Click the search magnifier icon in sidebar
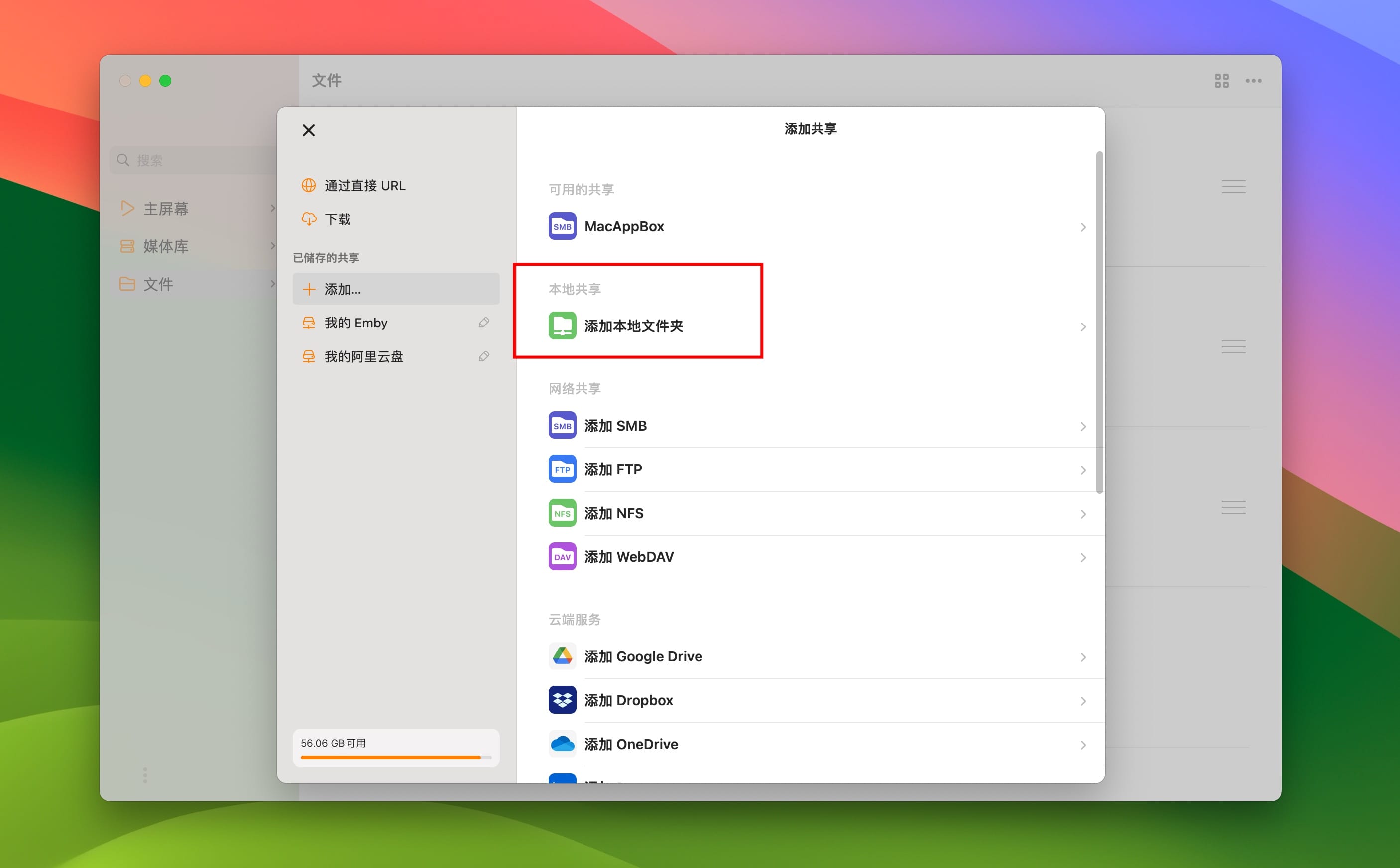 pos(123,160)
